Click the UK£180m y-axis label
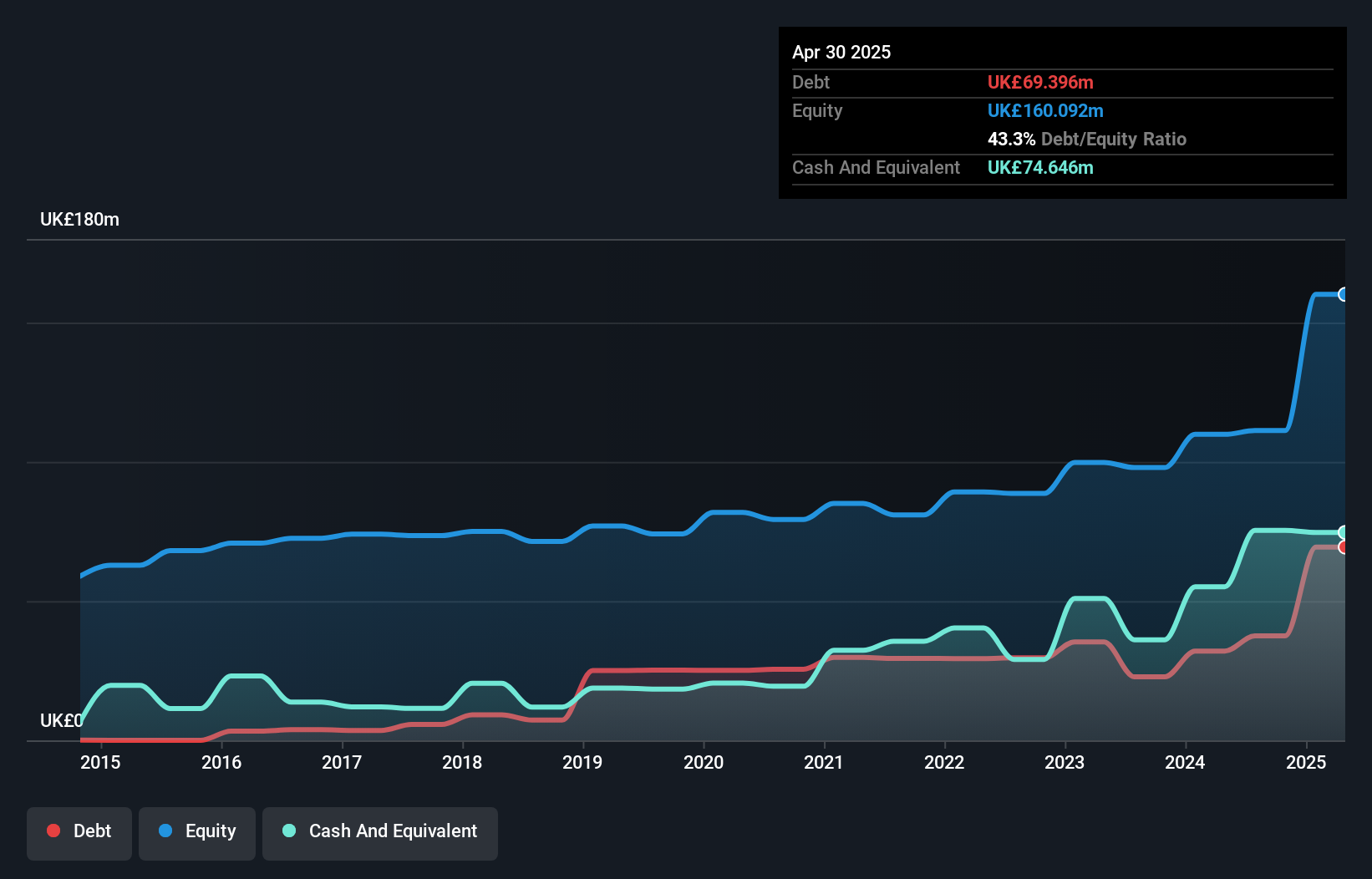This screenshot has height=879, width=1372. tap(79, 220)
